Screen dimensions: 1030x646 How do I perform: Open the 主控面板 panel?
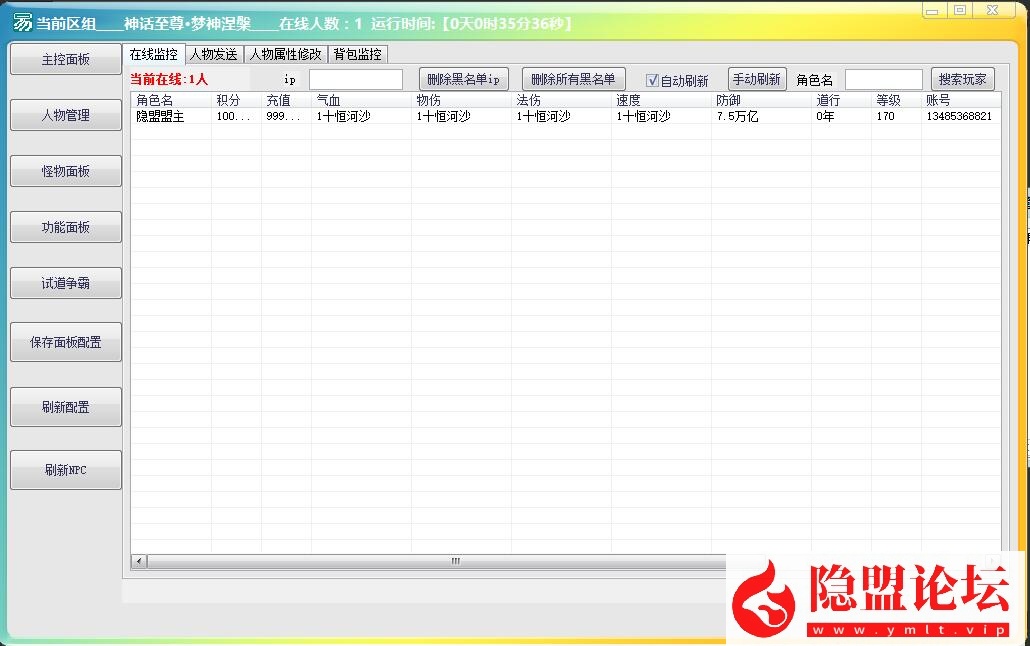65,60
